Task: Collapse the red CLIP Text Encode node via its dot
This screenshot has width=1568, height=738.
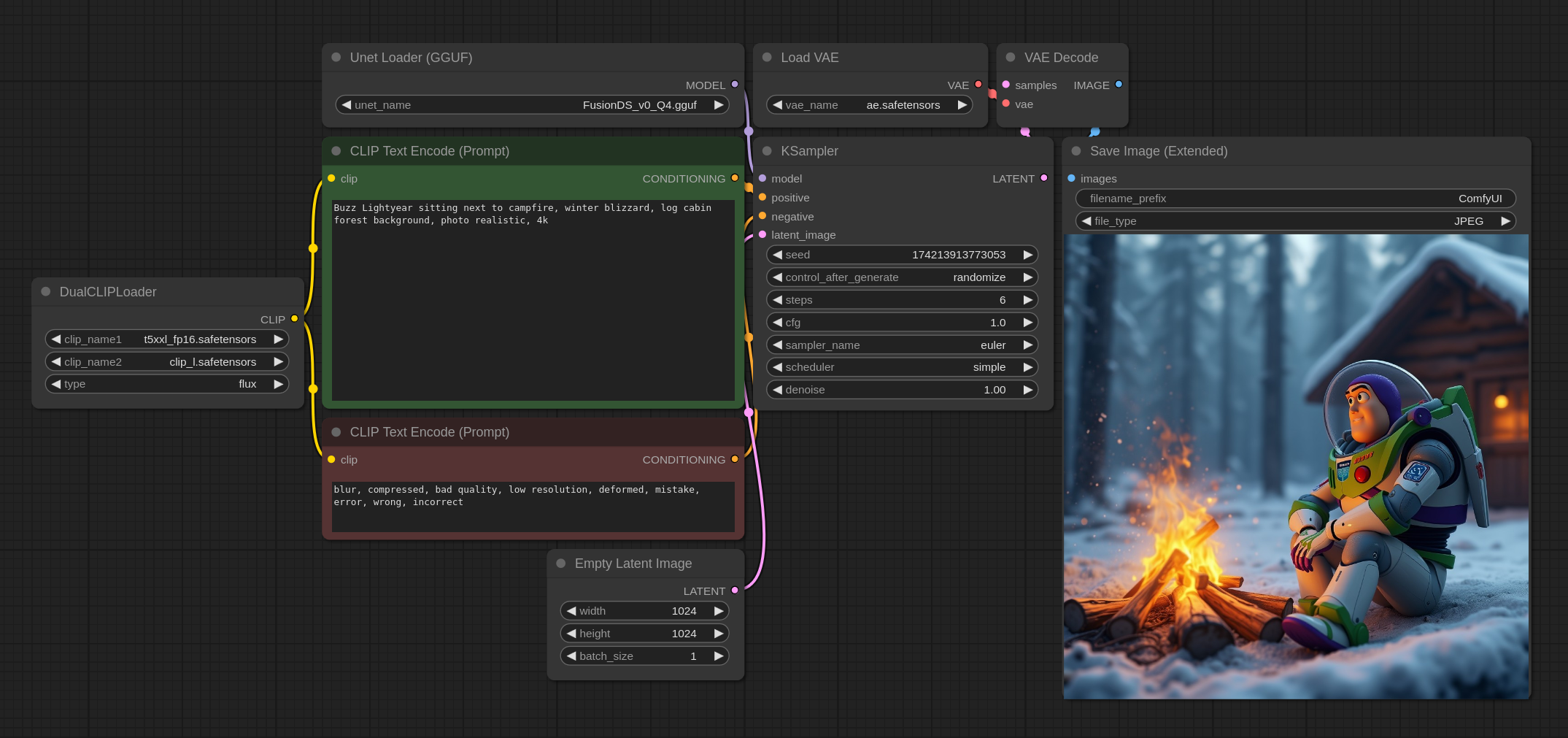Action: [336, 431]
